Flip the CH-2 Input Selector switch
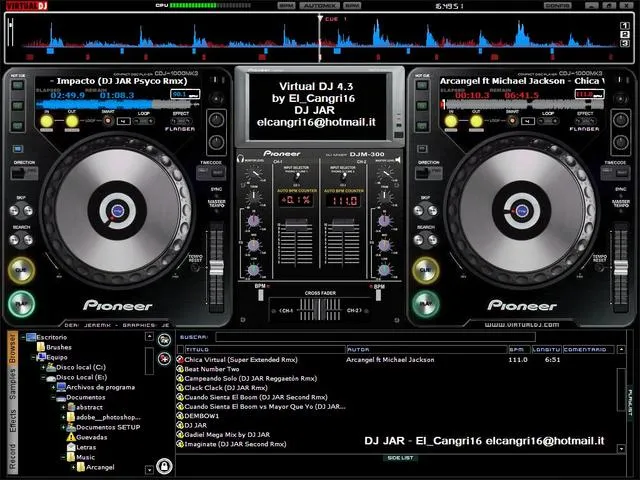Image resolution: width=640 pixels, height=480 pixels. click(344, 177)
